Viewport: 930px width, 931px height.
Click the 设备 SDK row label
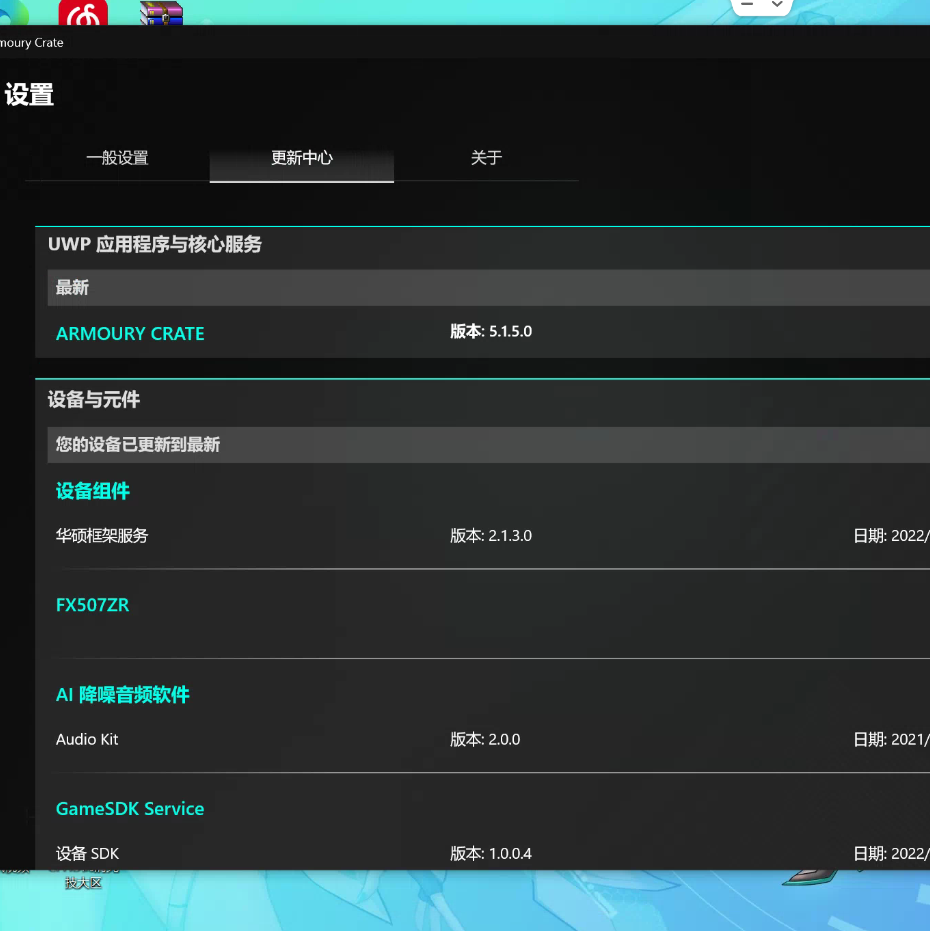[87, 854]
